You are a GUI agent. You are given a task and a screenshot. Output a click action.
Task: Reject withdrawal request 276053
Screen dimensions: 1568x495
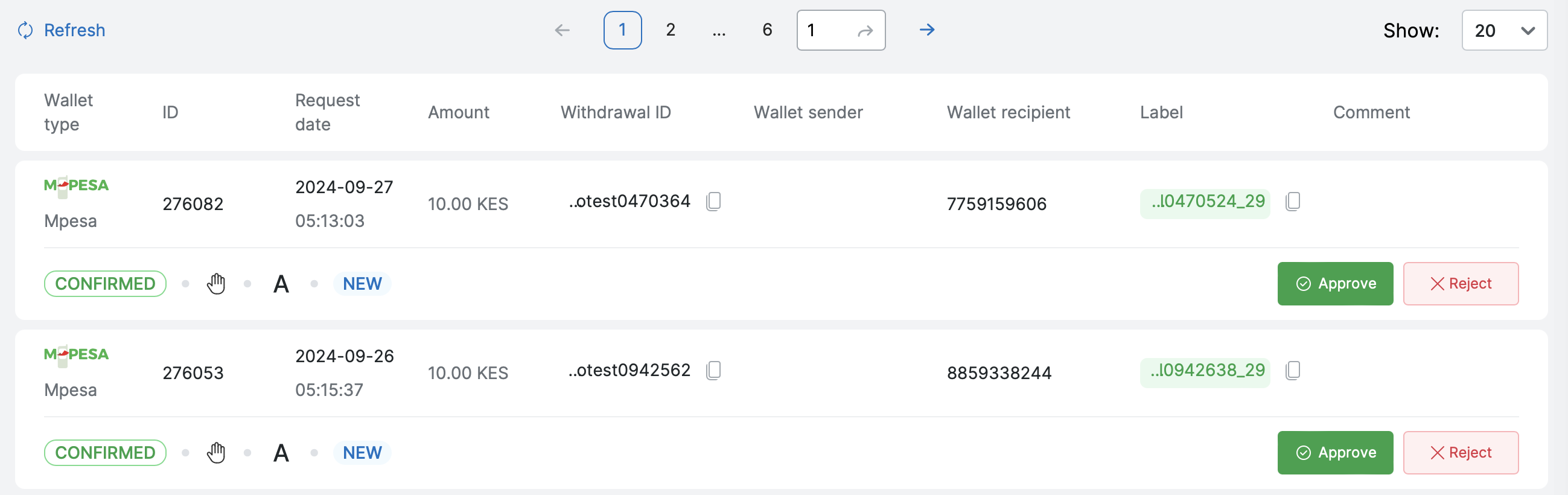click(x=1460, y=453)
